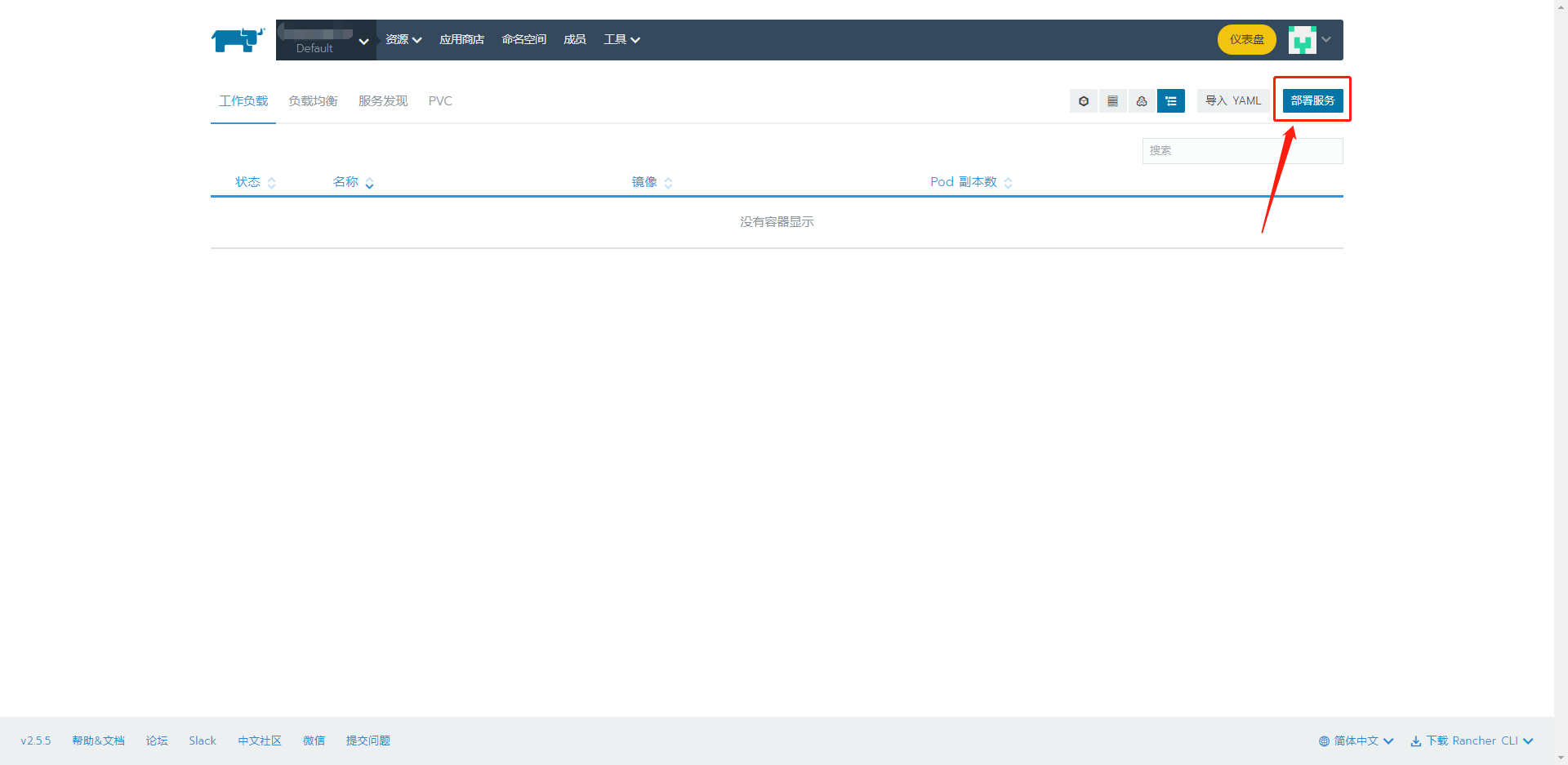Open the 中文社区 link
Screen dimensions: 1568x765
tap(260, 741)
